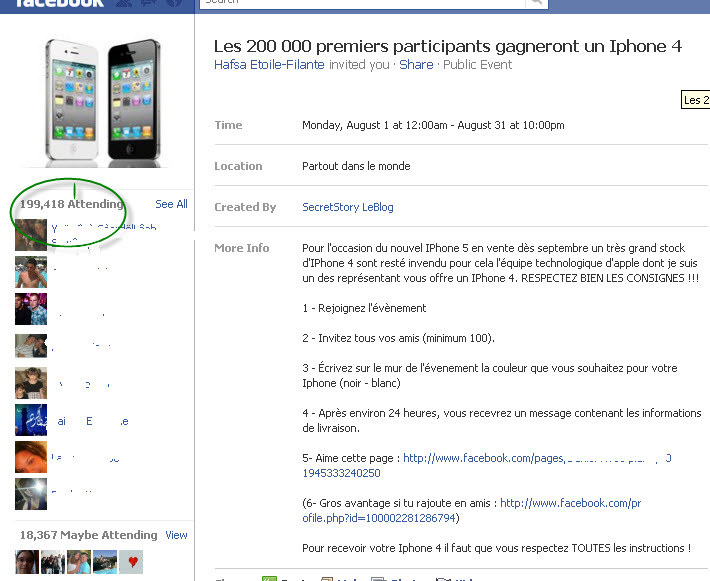Click the 'Les 2' tooltip box

pyautogui.click(x=696, y=100)
